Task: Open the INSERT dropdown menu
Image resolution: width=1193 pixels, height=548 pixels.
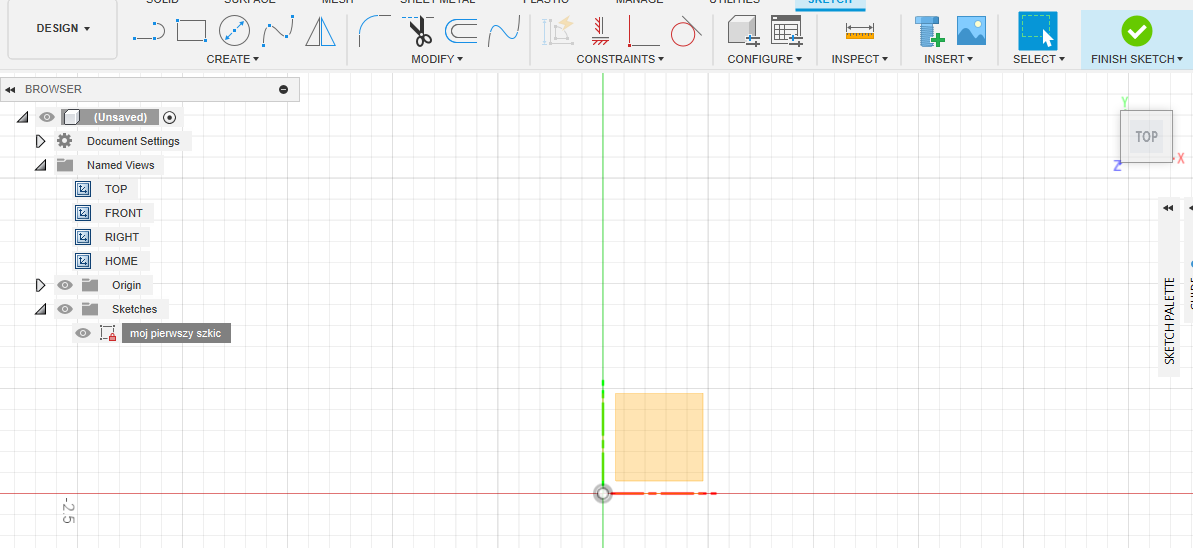Action: click(949, 59)
